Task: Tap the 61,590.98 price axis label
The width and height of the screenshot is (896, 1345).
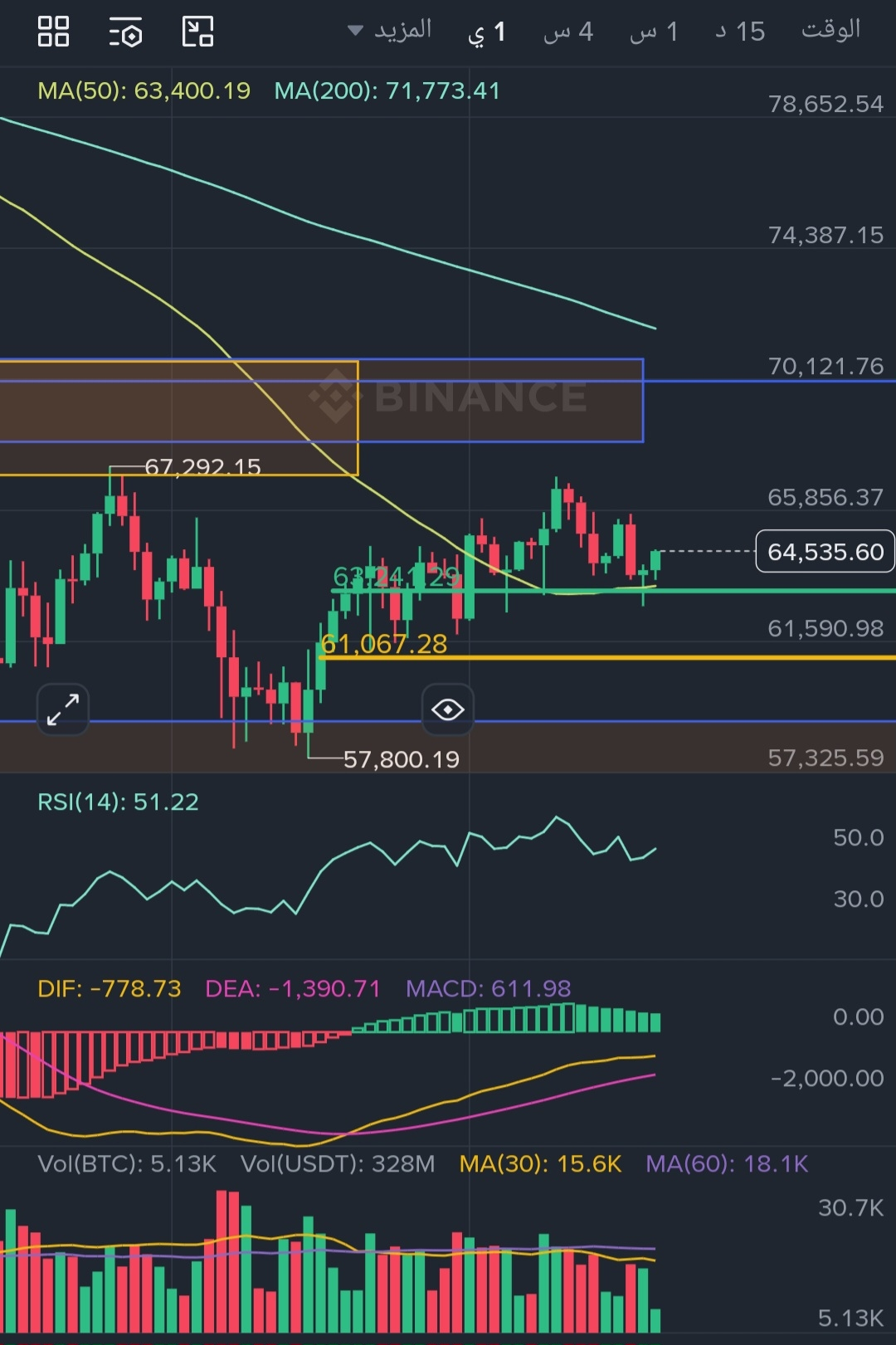Action: pos(825,628)
